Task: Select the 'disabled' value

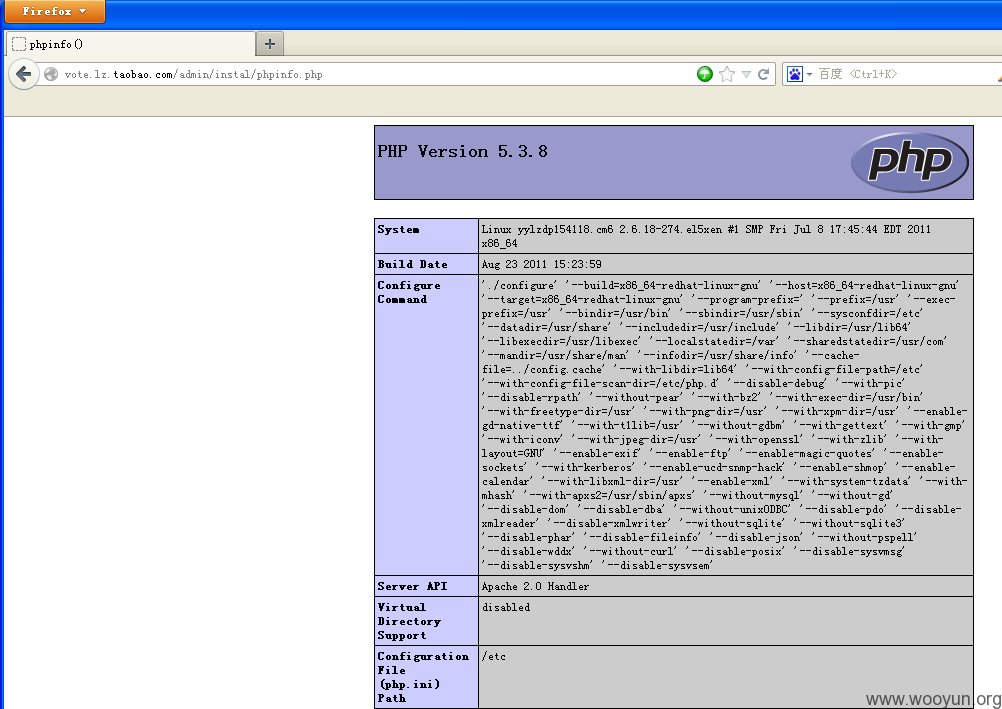Action: (505, 607)
